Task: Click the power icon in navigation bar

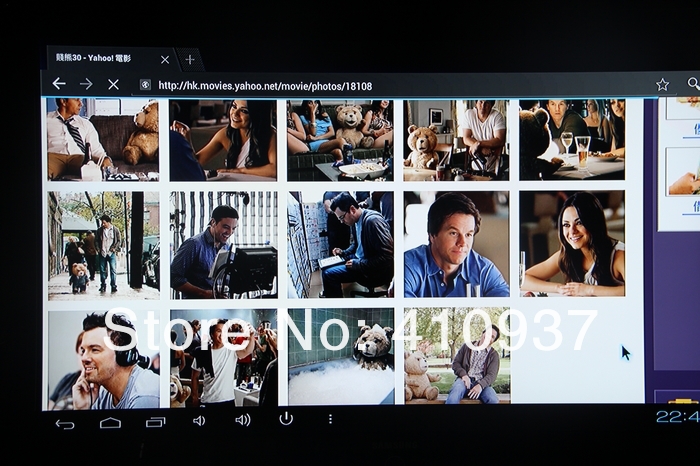Action: click(286, 419)
